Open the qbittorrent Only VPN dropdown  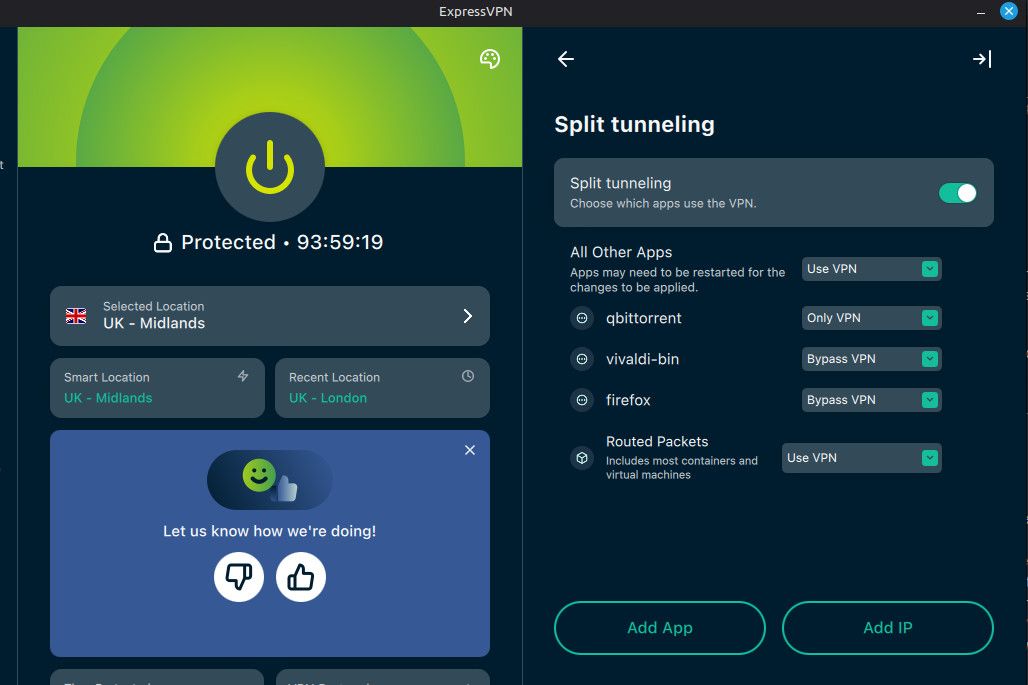[871, 318]
